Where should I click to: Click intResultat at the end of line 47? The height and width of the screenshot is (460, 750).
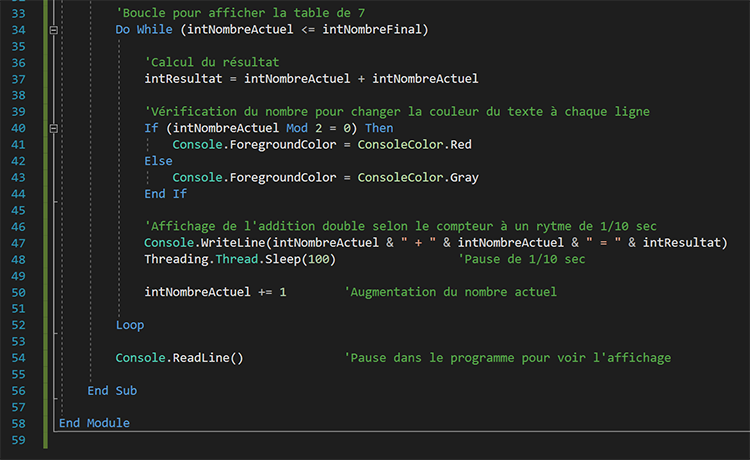point(681,243)
